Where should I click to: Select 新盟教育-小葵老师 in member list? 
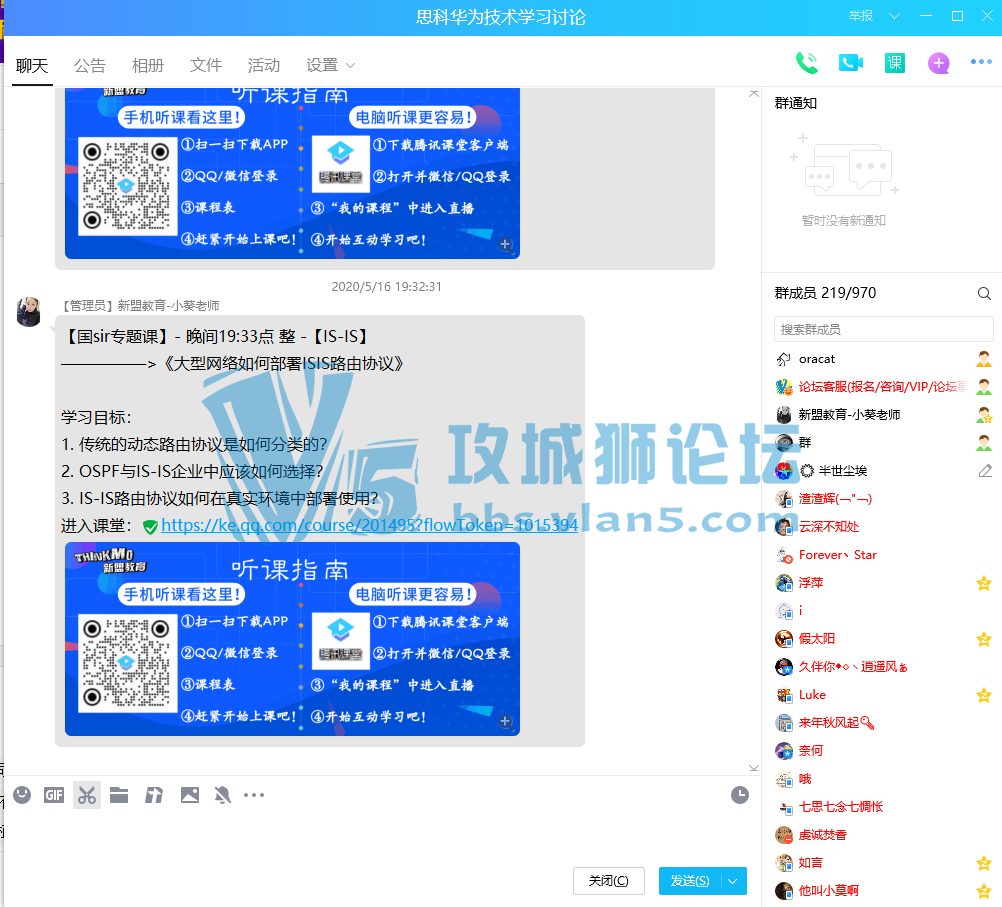click(x=883, y=415)
